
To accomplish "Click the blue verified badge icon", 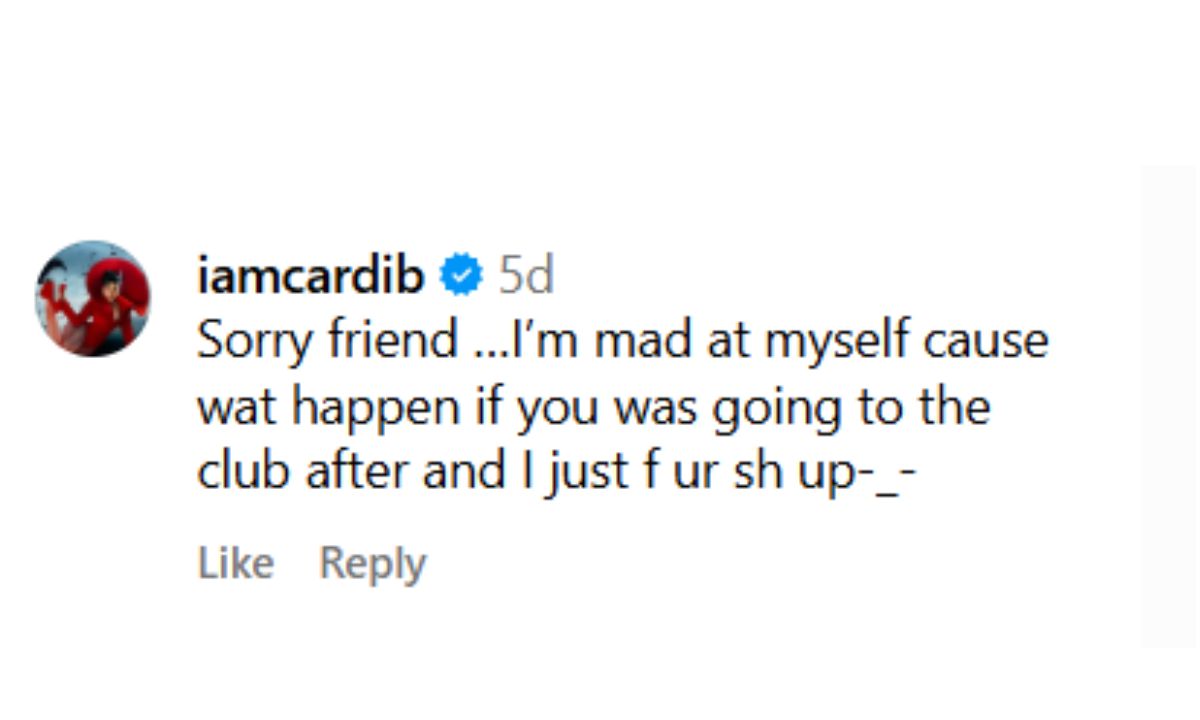I will pyautogui.click(x=462, y=275).
